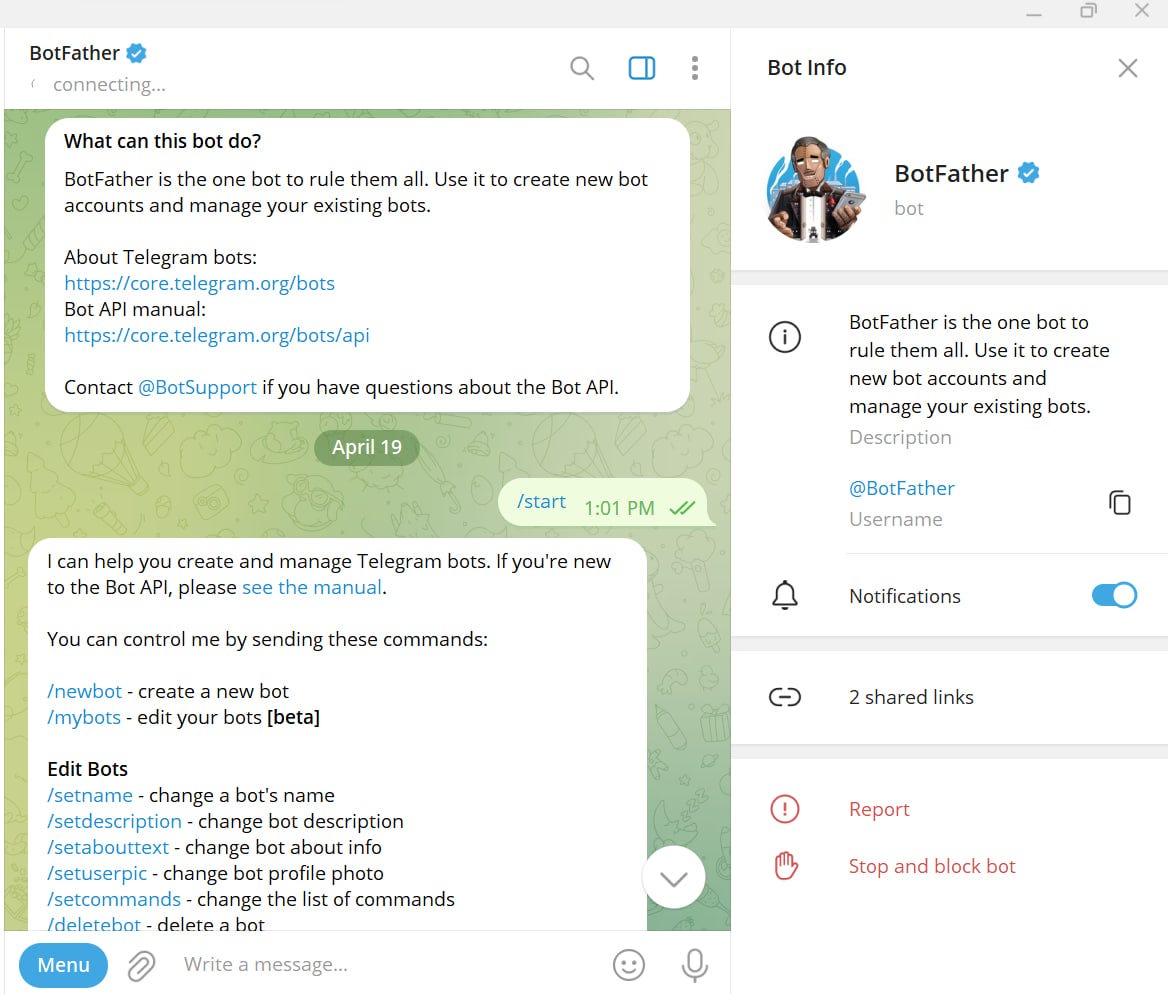Open the 2 shared links list
The width and height of the screenshot is (1168, 994).
[950, 697]
